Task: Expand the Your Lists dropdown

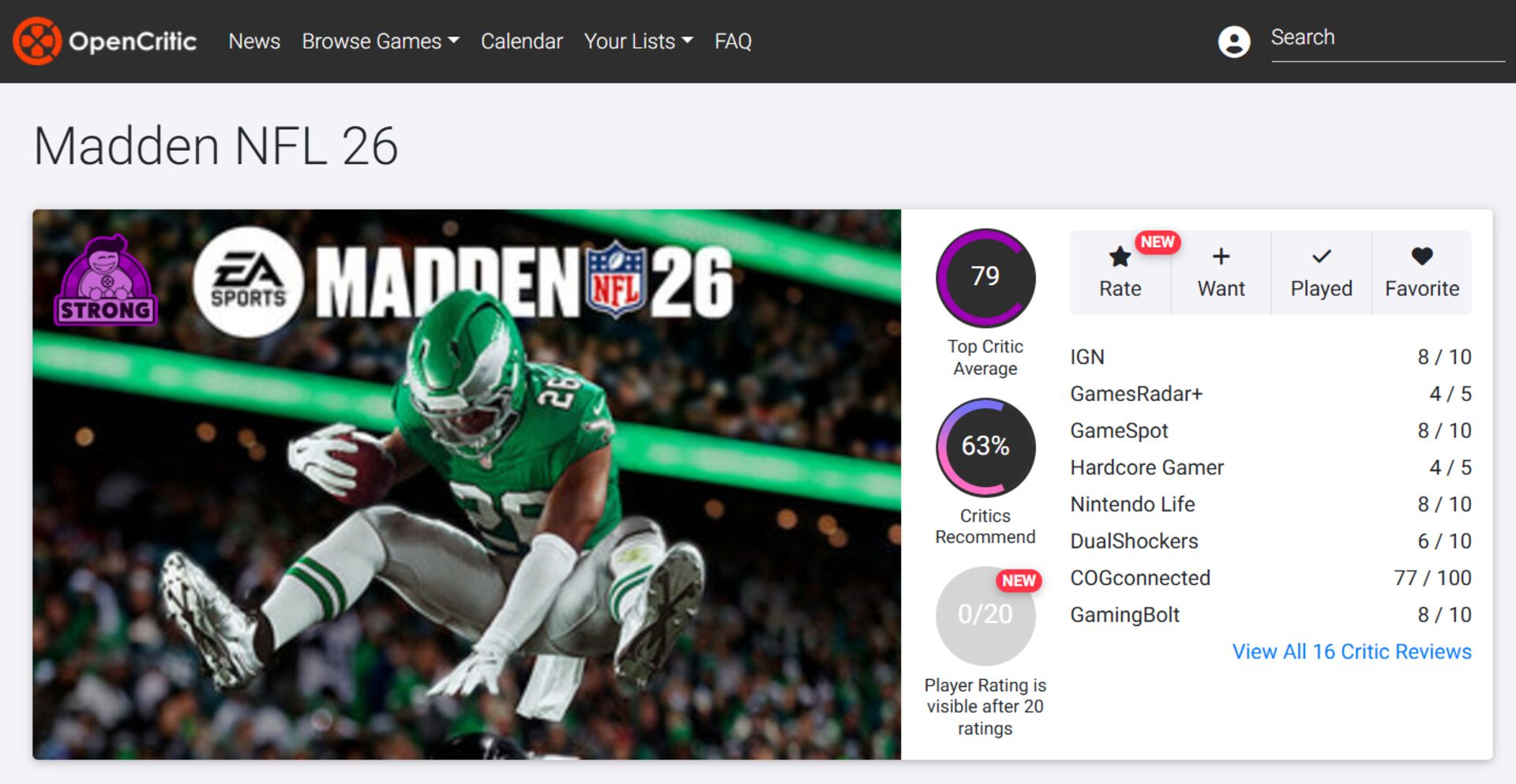Action: tap(638, 41)
